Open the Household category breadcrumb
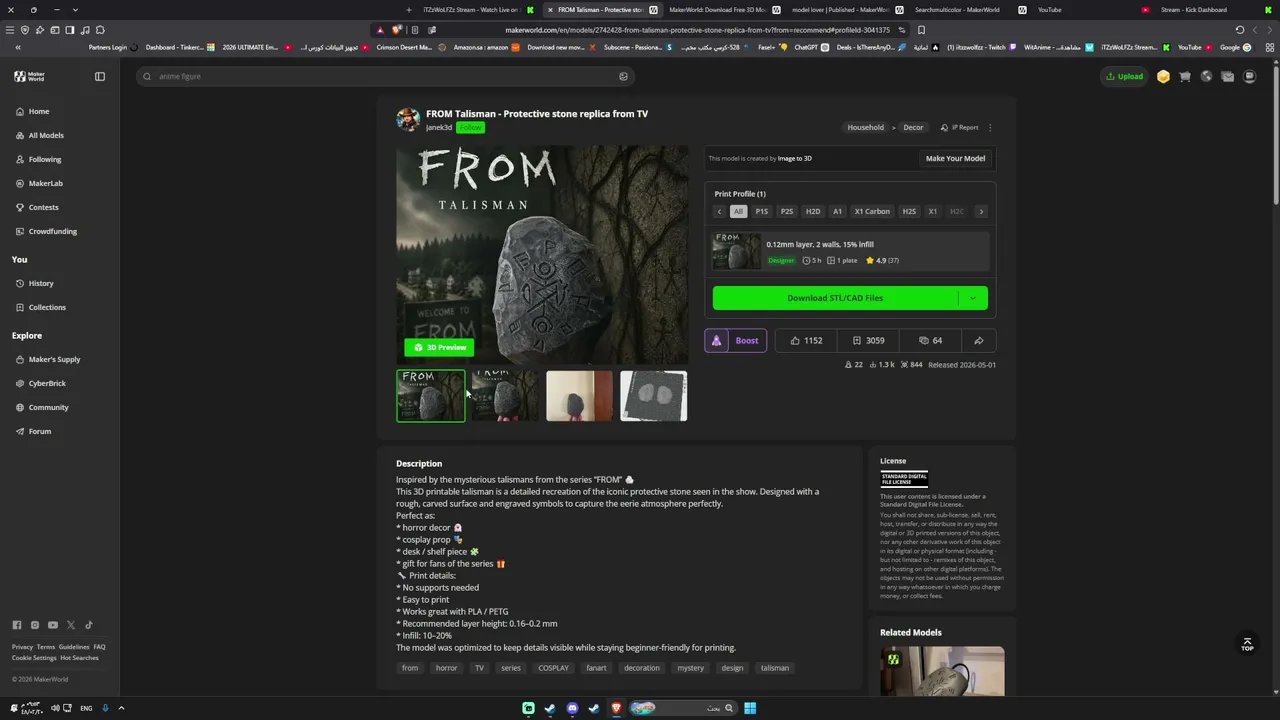 [x=866, y=127]
